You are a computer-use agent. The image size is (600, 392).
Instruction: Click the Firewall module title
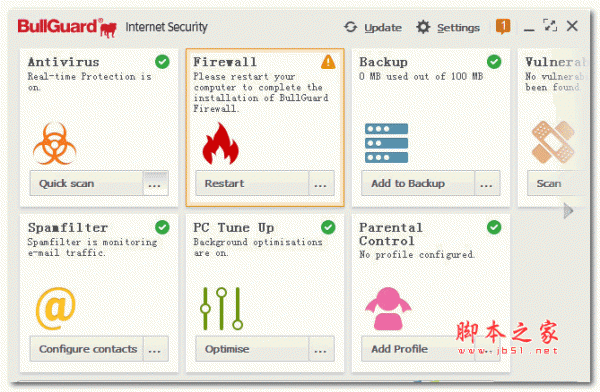click(225, 62)
